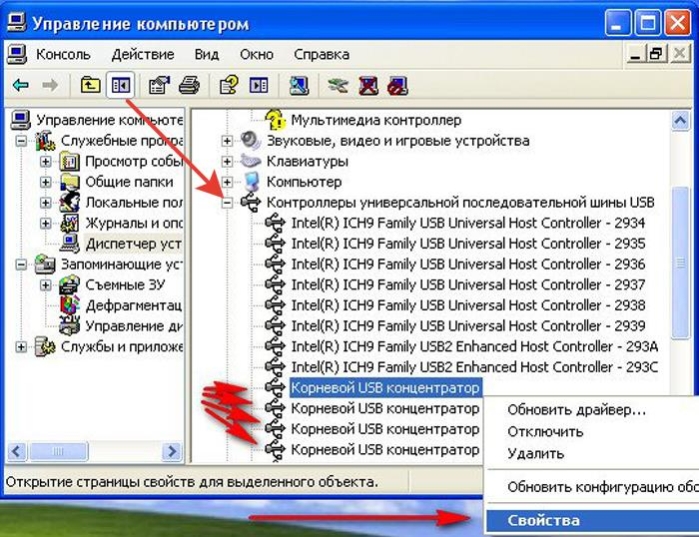
Task: Collapse the USB controllers (Контроллеры) node
Action: point(227,203)
